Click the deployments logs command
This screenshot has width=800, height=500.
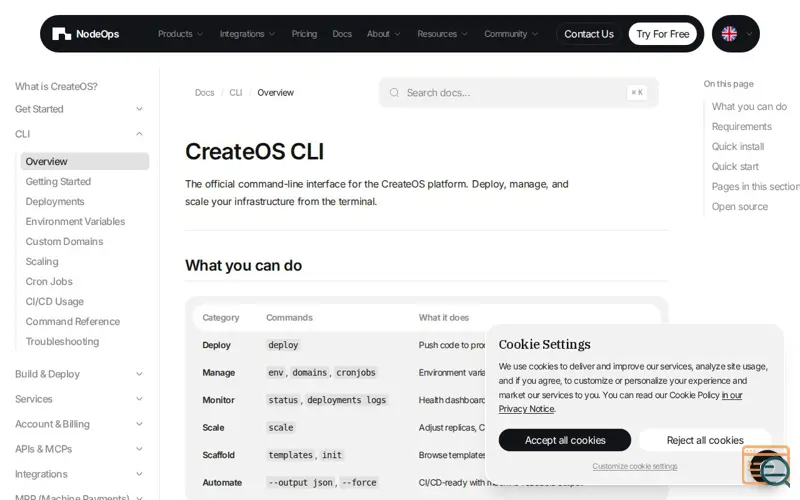pos(346,400)
